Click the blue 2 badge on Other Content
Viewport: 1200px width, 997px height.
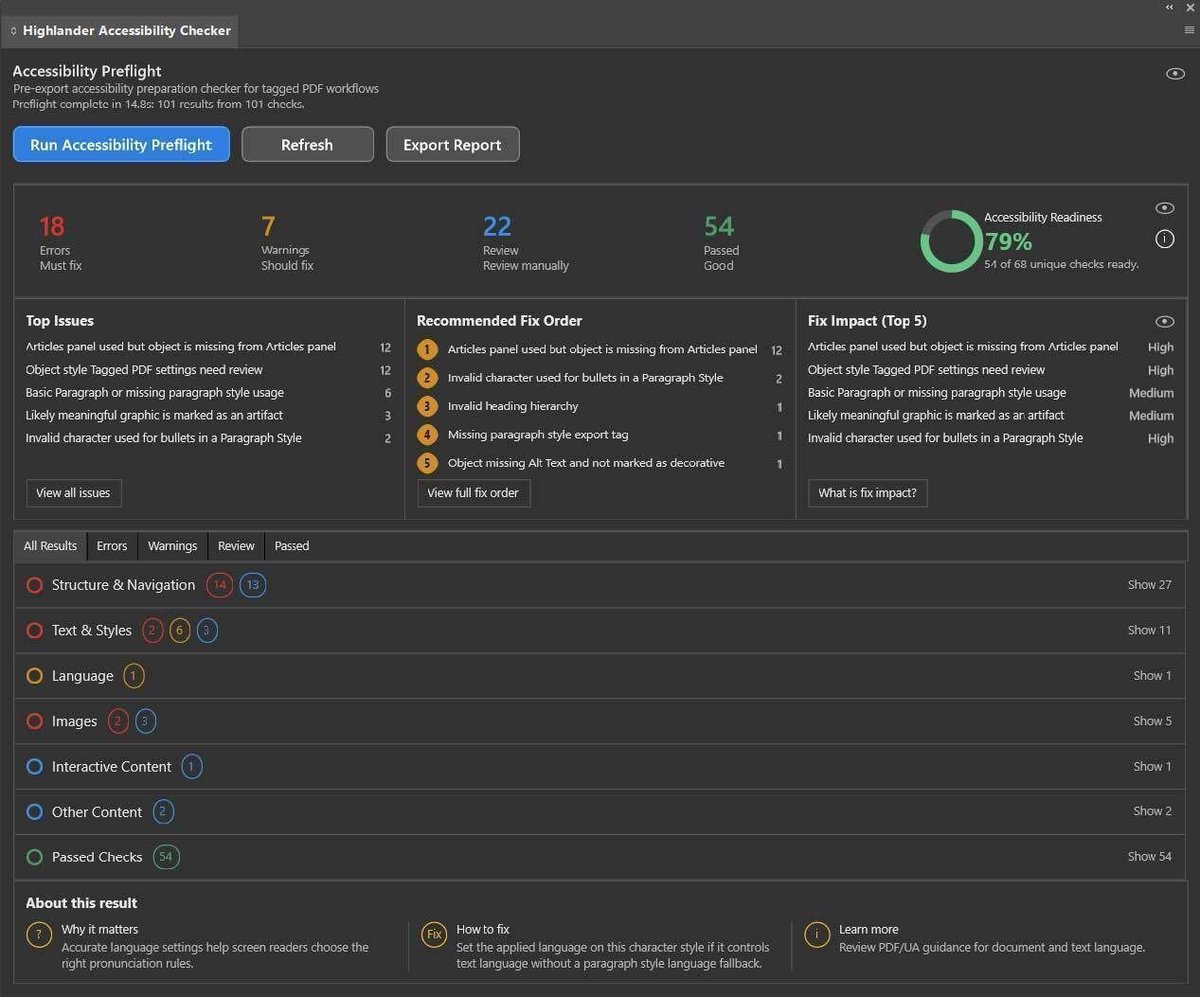click(163, 812)
